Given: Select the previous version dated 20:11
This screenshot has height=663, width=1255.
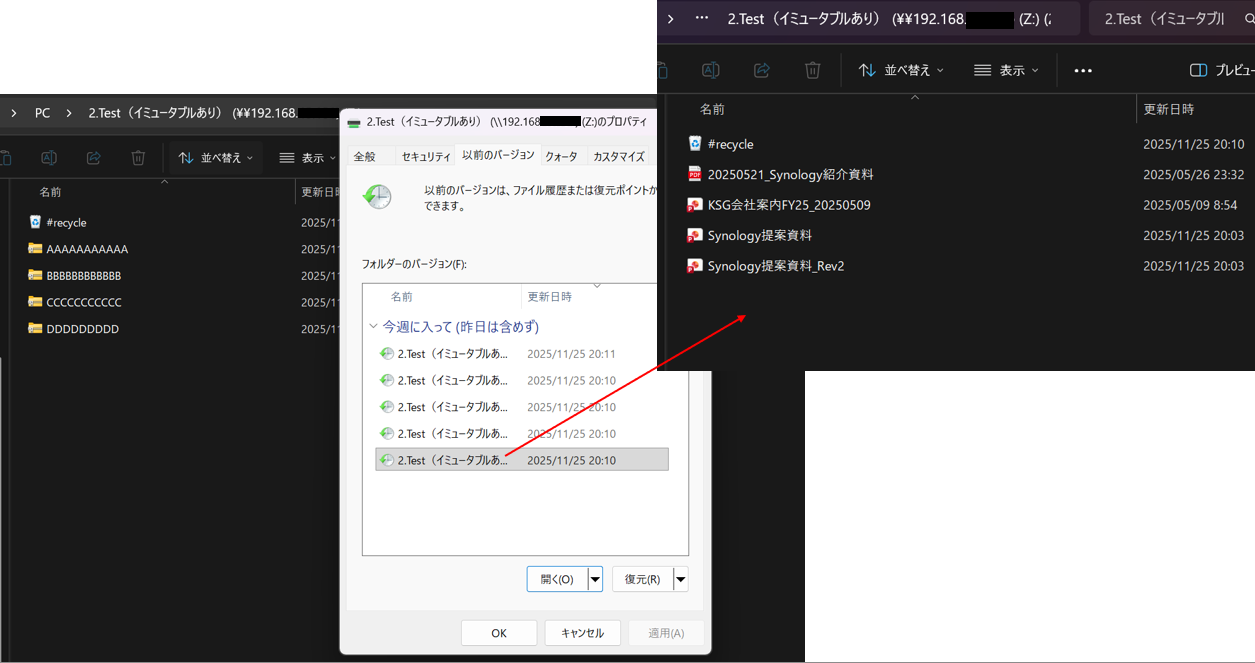Looking at the screenshot, I should pyautogui.click(x=452, y=354).
